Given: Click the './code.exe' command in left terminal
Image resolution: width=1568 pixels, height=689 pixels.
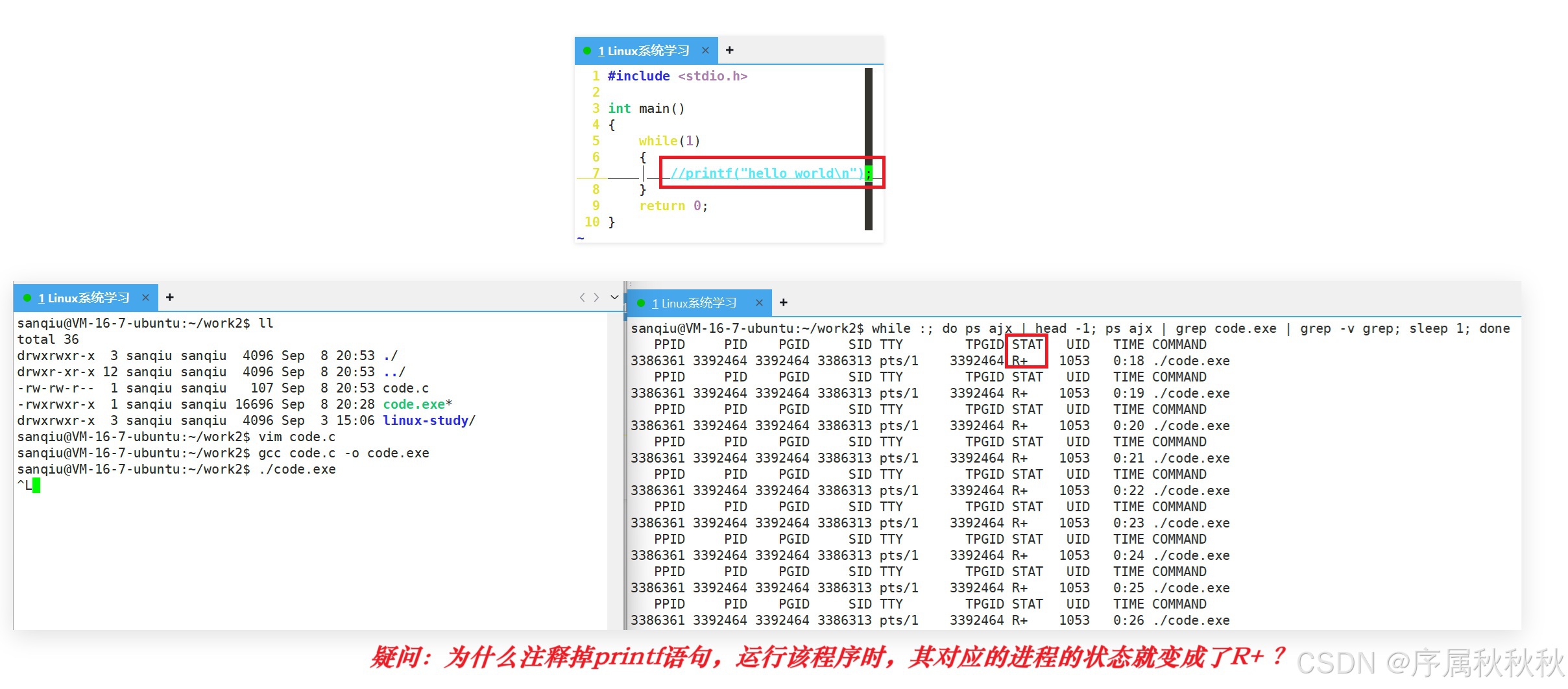Looking at the screenshot, I should click(x=297, y=469).
